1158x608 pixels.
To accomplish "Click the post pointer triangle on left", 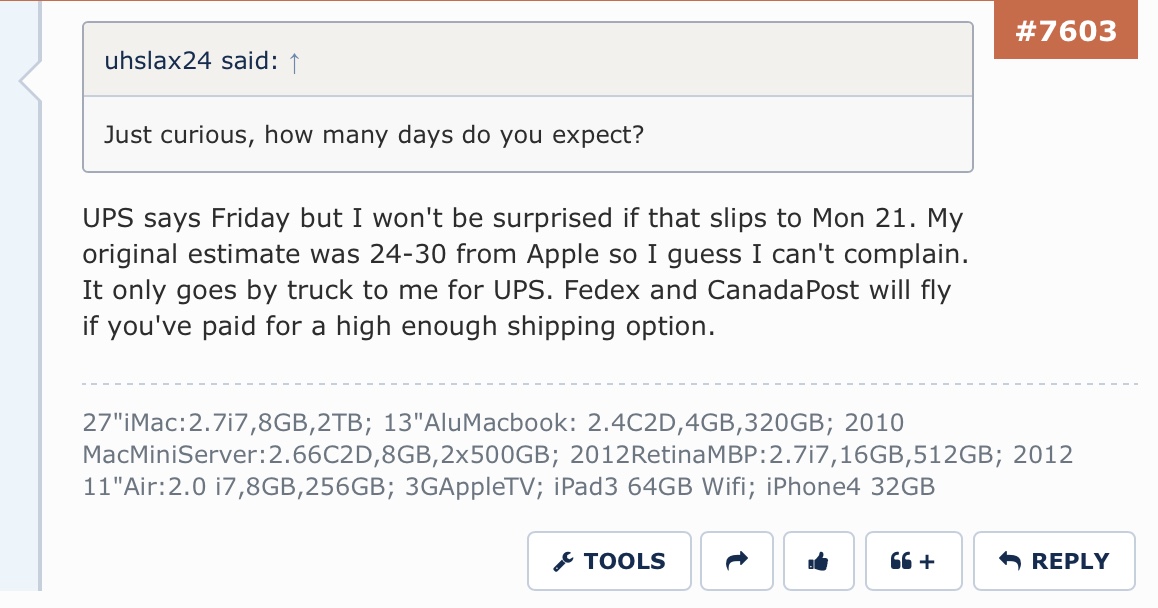I will [x=30, y=81].
